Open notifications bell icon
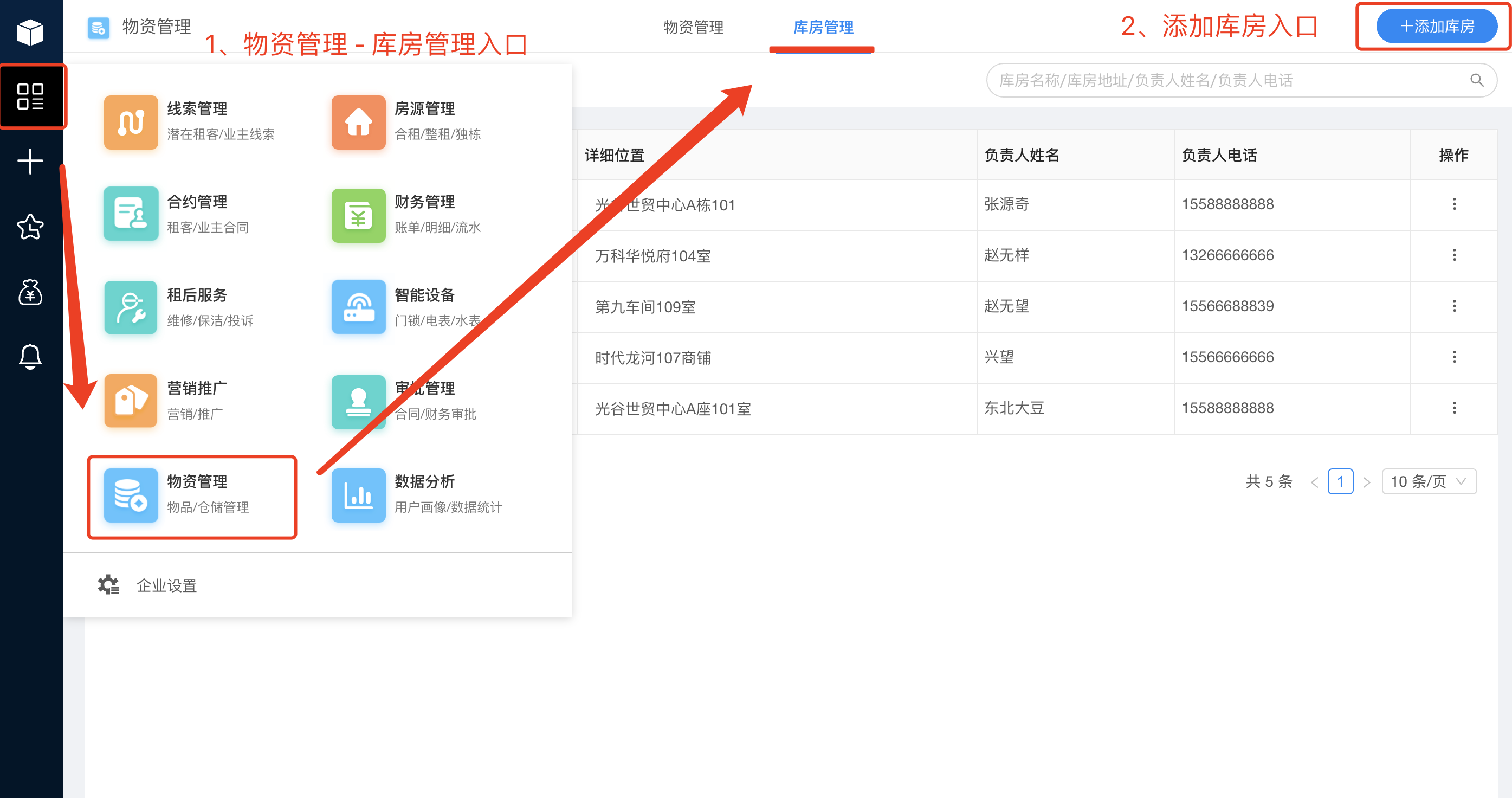This screenshot has height=798, width=1512. click(30, 356)
